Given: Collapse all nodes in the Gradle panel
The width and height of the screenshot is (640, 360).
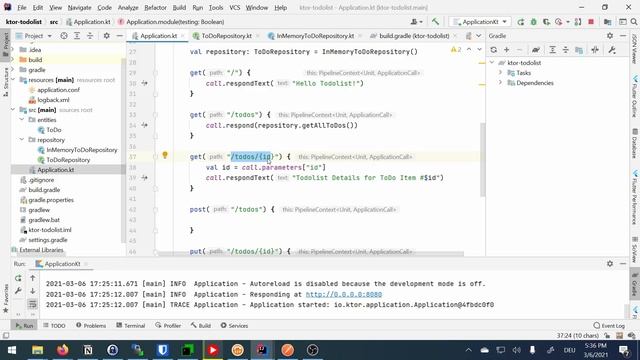Looking at the screenshot, I should click(x=565, y=50).
